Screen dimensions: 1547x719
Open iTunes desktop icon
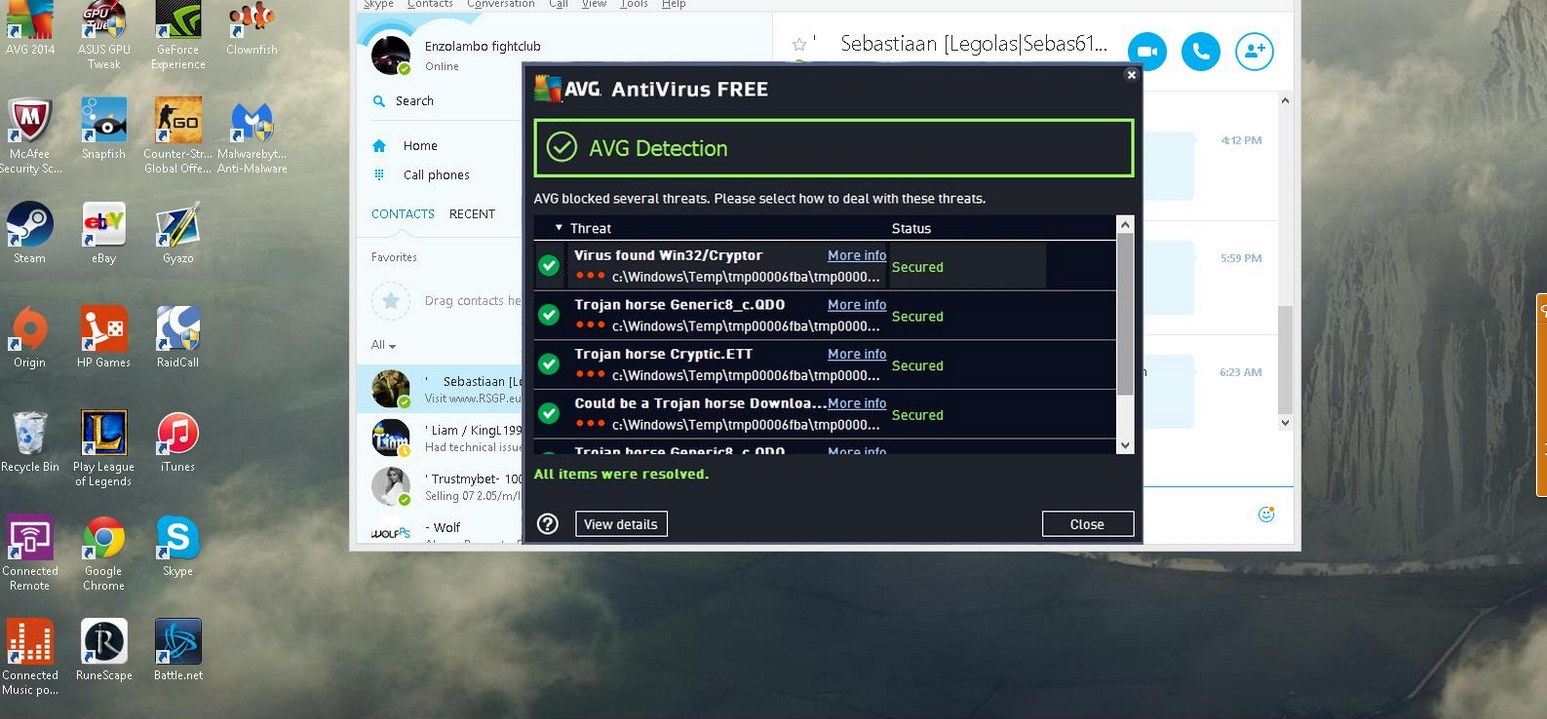tap(178, 441)
